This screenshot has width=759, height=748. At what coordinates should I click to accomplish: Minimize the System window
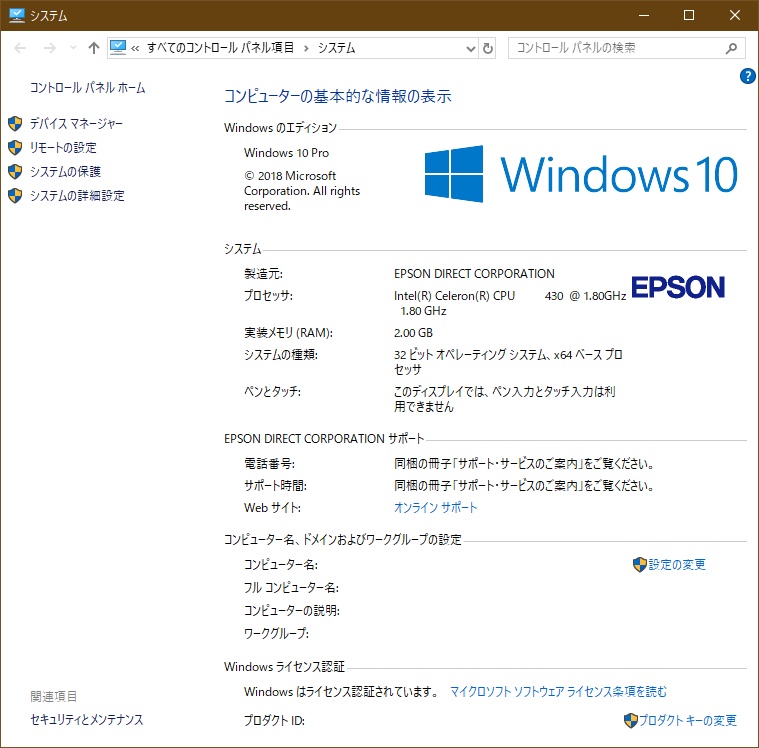(644, 15)
